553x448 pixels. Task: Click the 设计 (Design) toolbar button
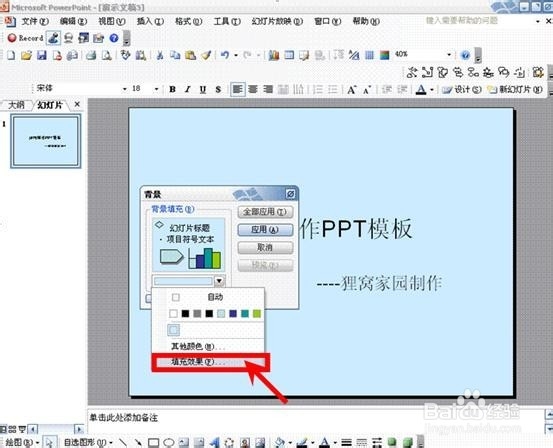point(462,90)
